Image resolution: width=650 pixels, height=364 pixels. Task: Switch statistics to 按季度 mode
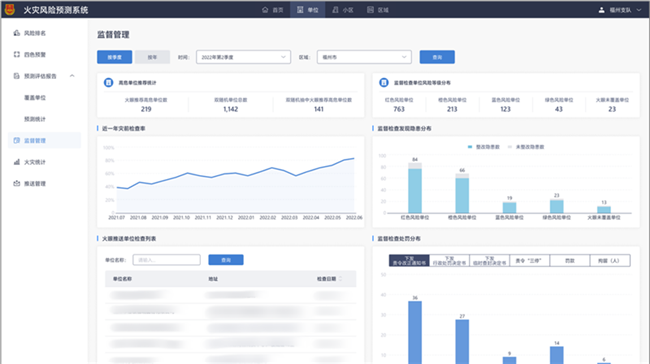pyautogui.click(x=114, y=57)
